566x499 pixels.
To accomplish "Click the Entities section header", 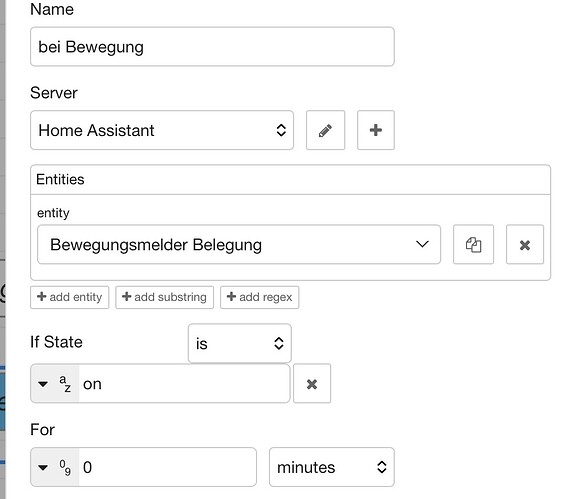I will [291, 179].
